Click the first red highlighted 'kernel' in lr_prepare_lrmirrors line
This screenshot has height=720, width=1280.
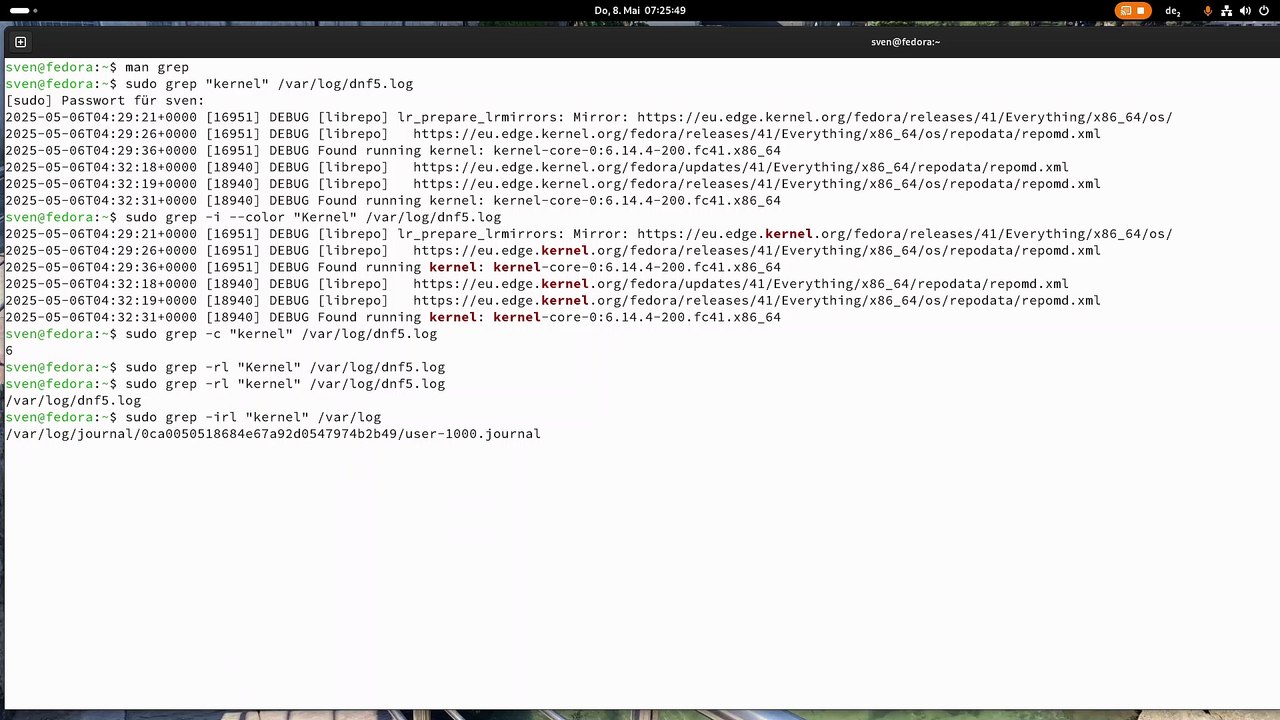pyautogui.click(x=789, y=234)
